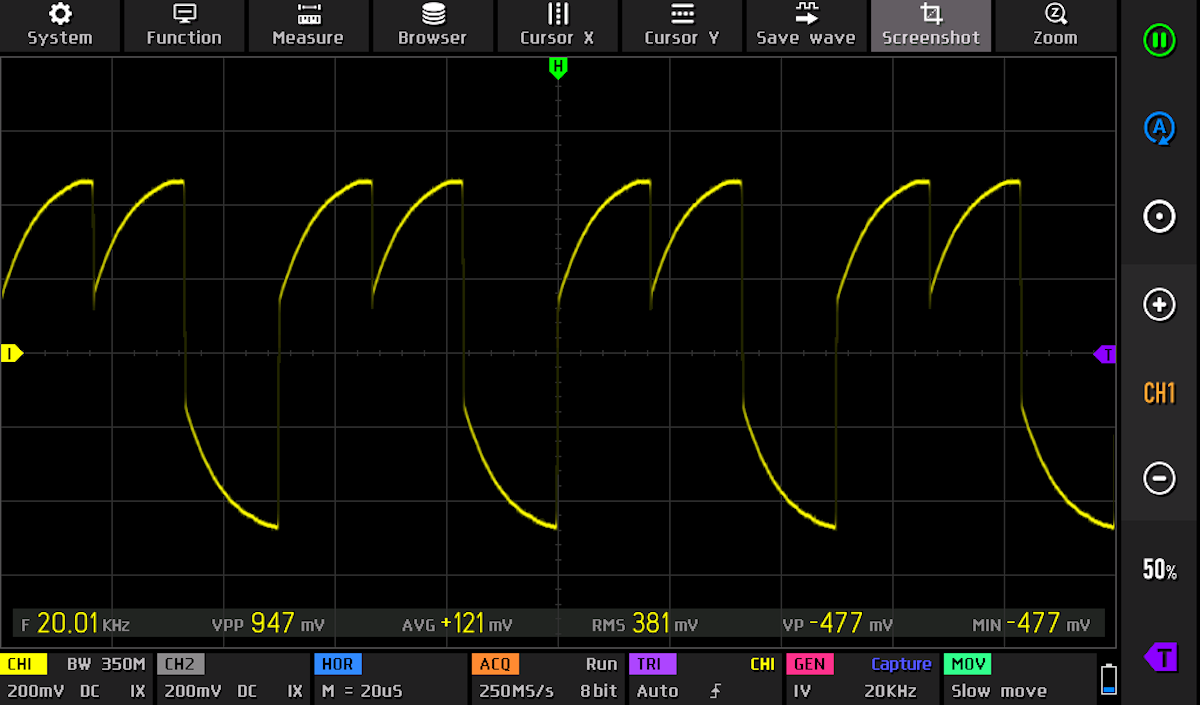Enable Cursor Y measurement
The height and width of the screenshot is (705, 1200).
click(x=682, y=25)
